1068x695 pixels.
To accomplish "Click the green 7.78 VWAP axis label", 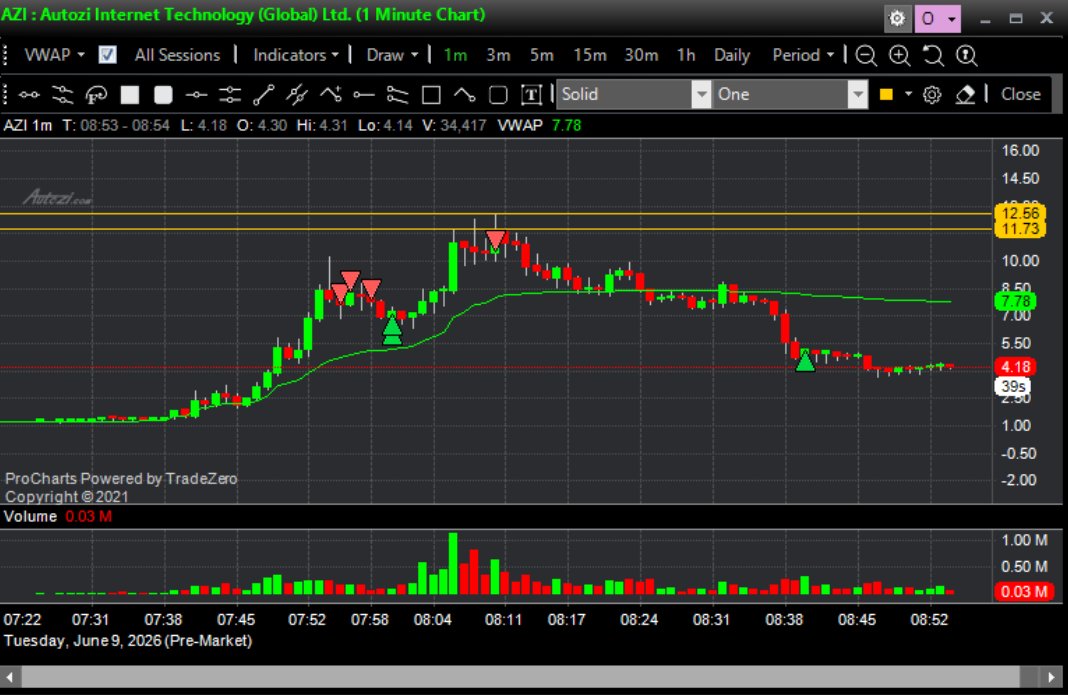I will tap(1016, 301).
